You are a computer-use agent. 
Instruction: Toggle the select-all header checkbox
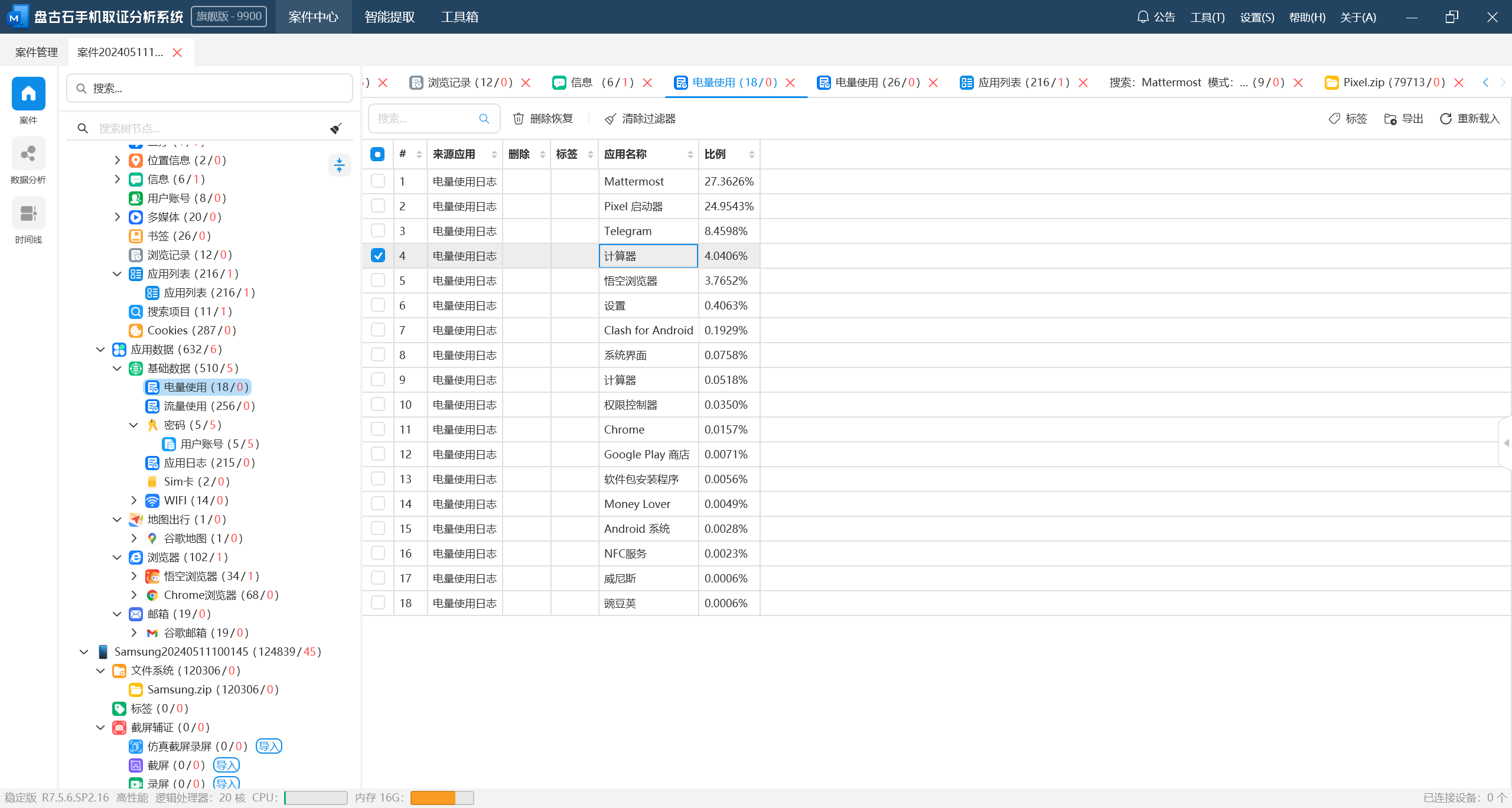click(377, 154)
